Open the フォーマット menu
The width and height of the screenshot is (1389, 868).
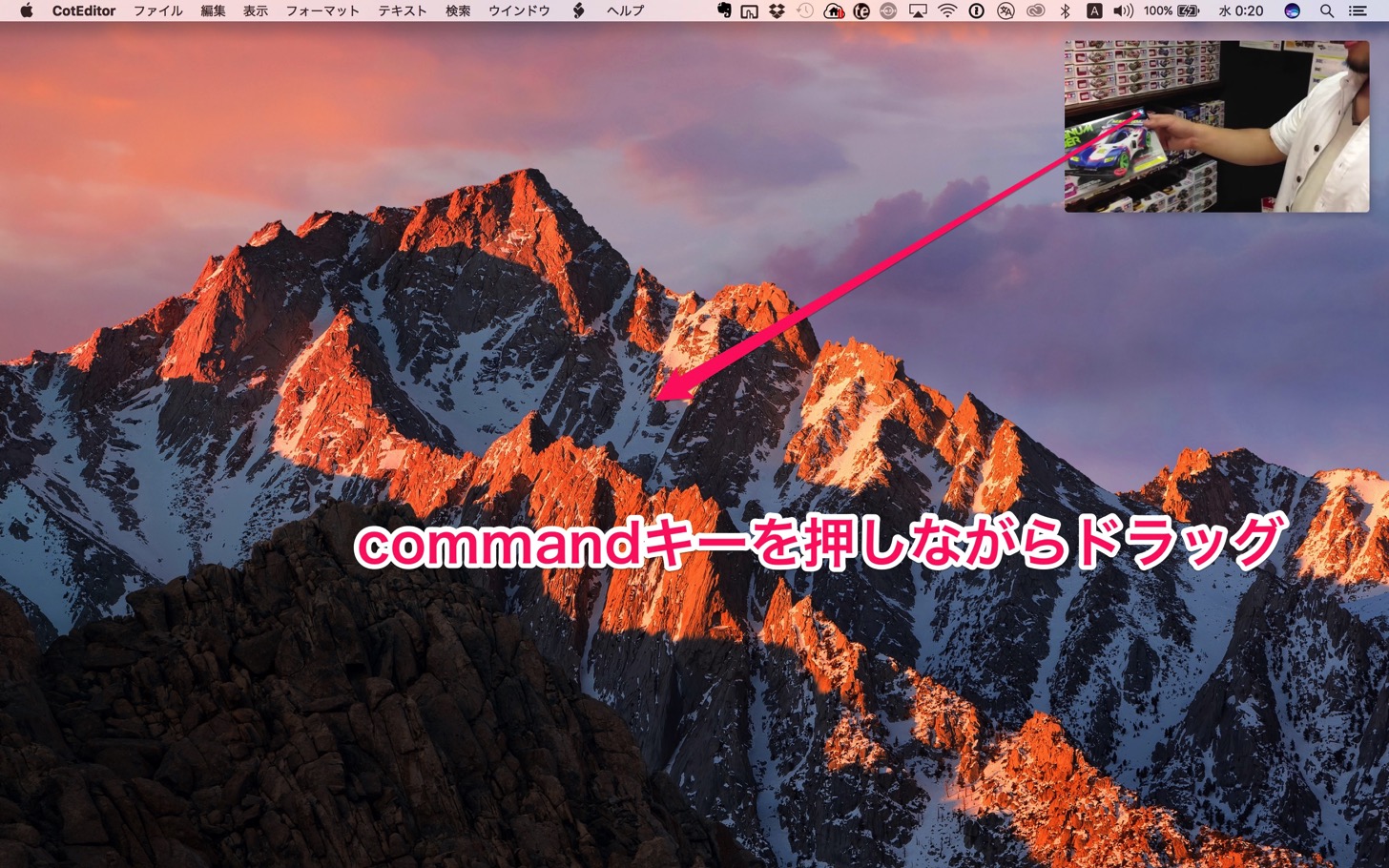pyautogui.click(x=322, y=11)
